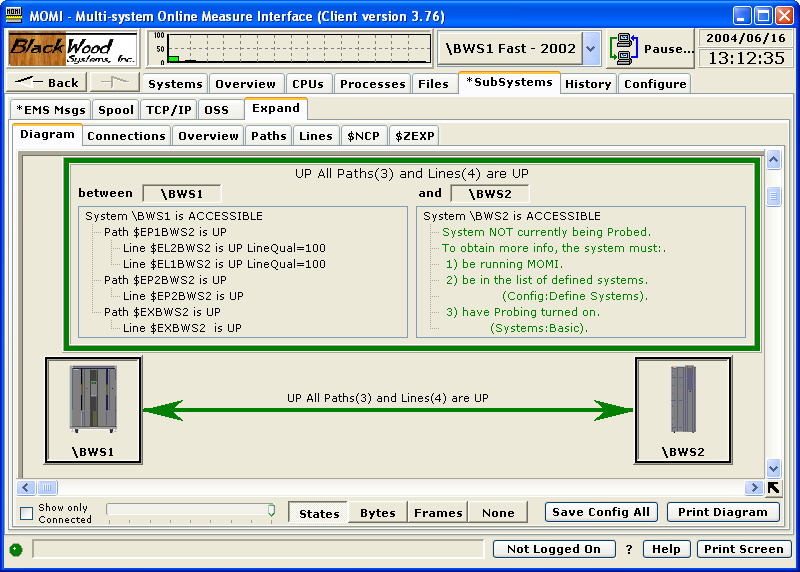The height and width of the screenshot is (572, 800).
Task: Open the History tab
Action: (588, 84)
